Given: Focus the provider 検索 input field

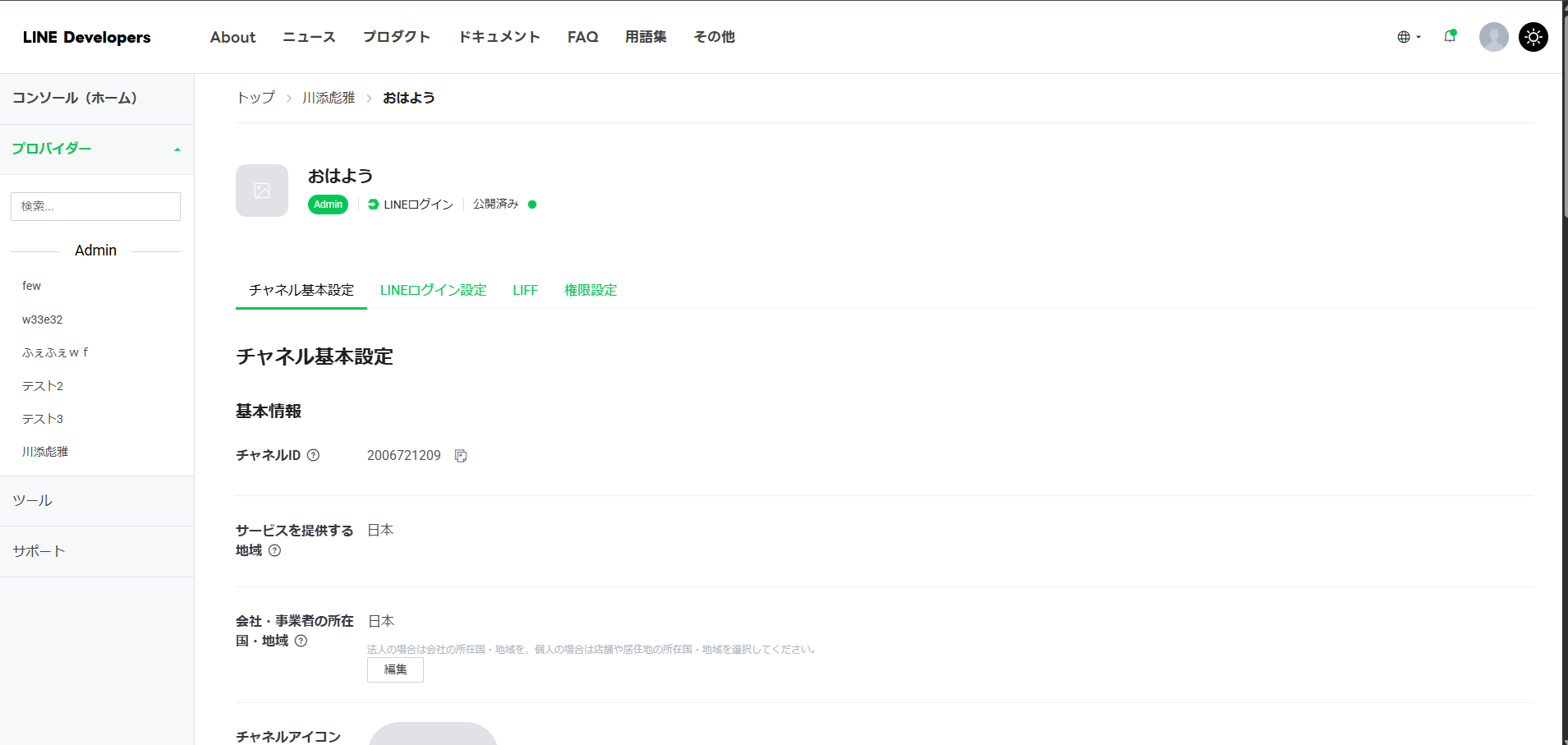Looking at the screenshot, I should 95,206.
